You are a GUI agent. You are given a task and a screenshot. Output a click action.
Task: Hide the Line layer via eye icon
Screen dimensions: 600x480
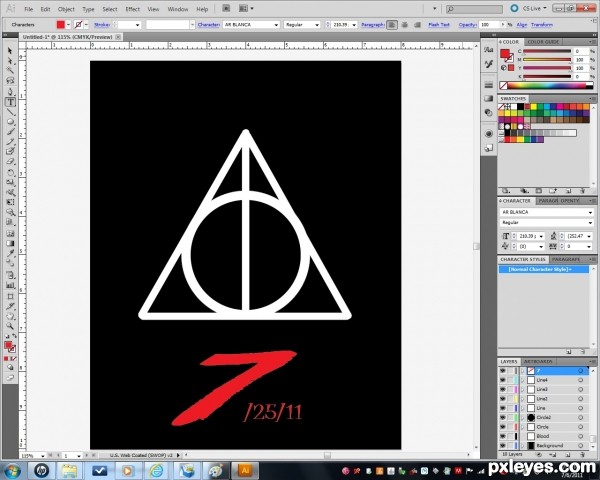coord(502,408)
